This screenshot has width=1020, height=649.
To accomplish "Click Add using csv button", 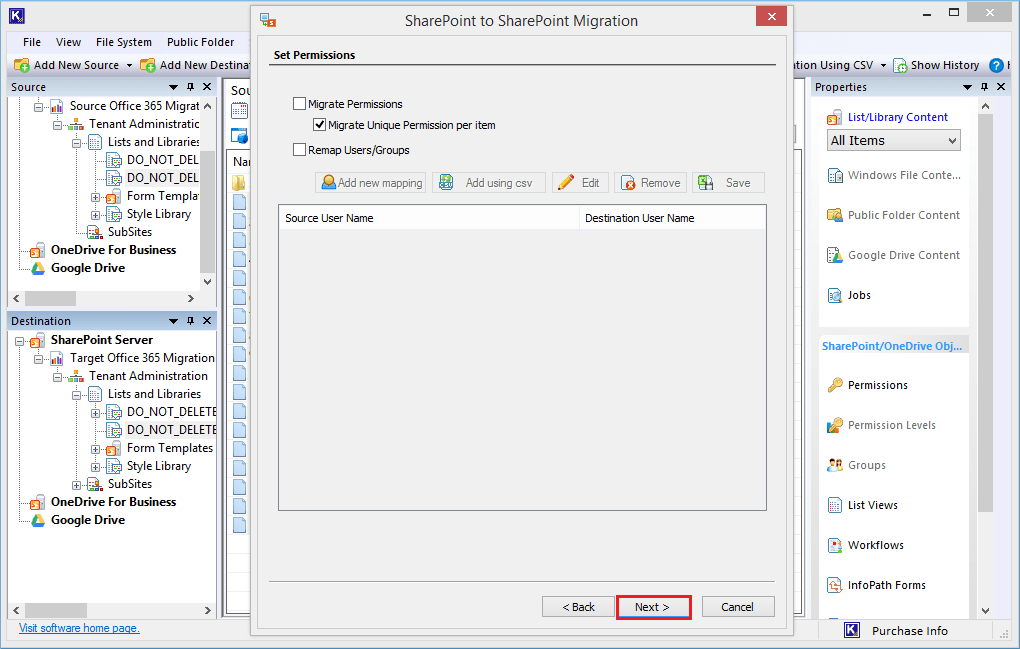I will [489, 183].
